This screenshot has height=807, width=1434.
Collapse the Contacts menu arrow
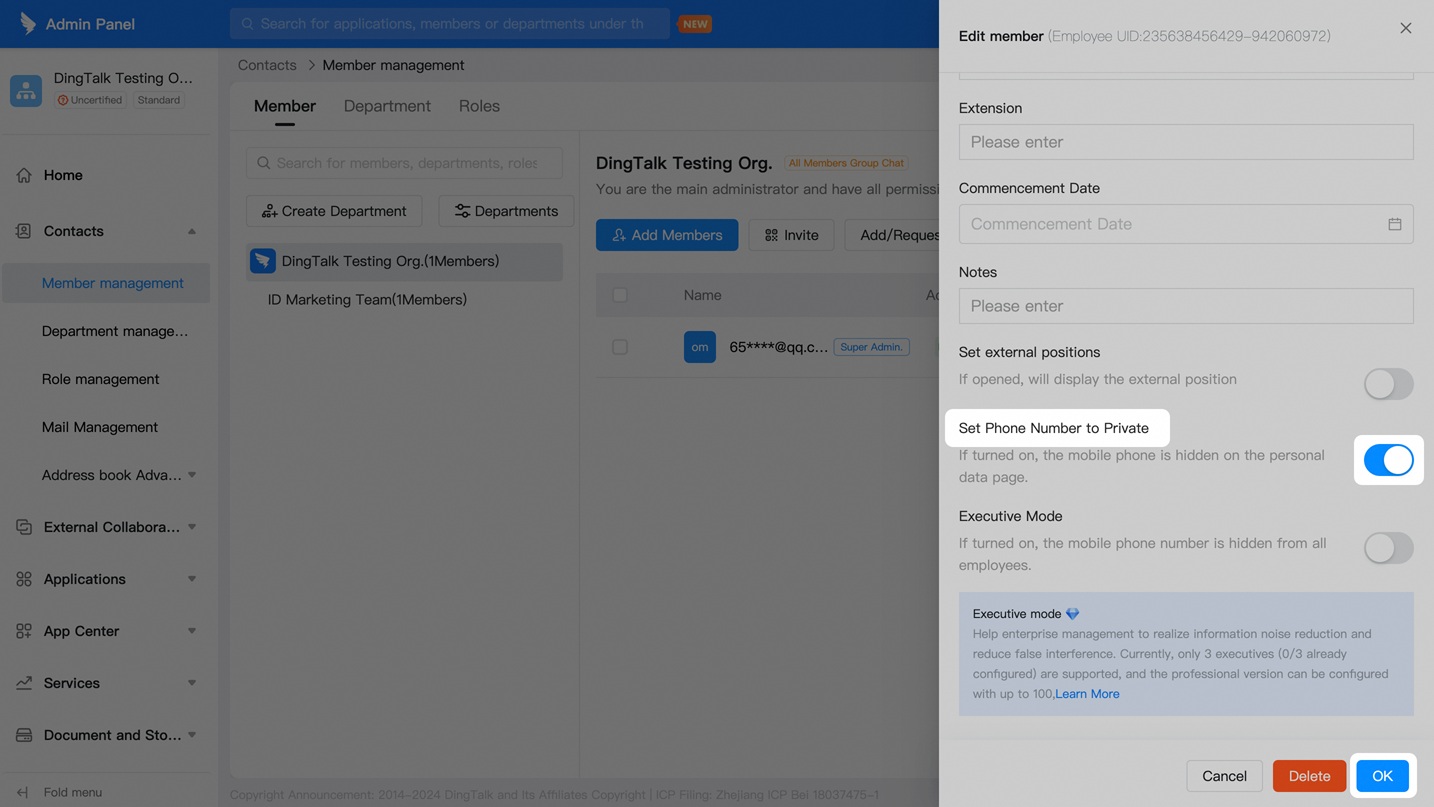click(192, 231)
